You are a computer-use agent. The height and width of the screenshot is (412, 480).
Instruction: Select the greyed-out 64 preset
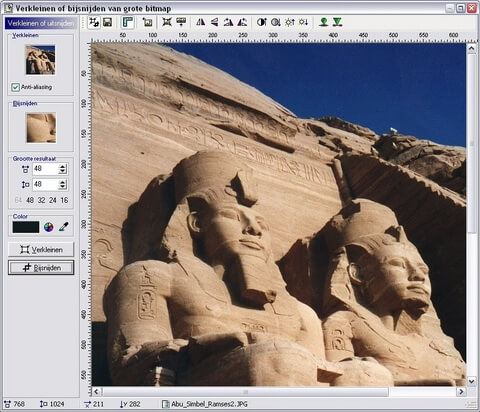click(18, 200)
